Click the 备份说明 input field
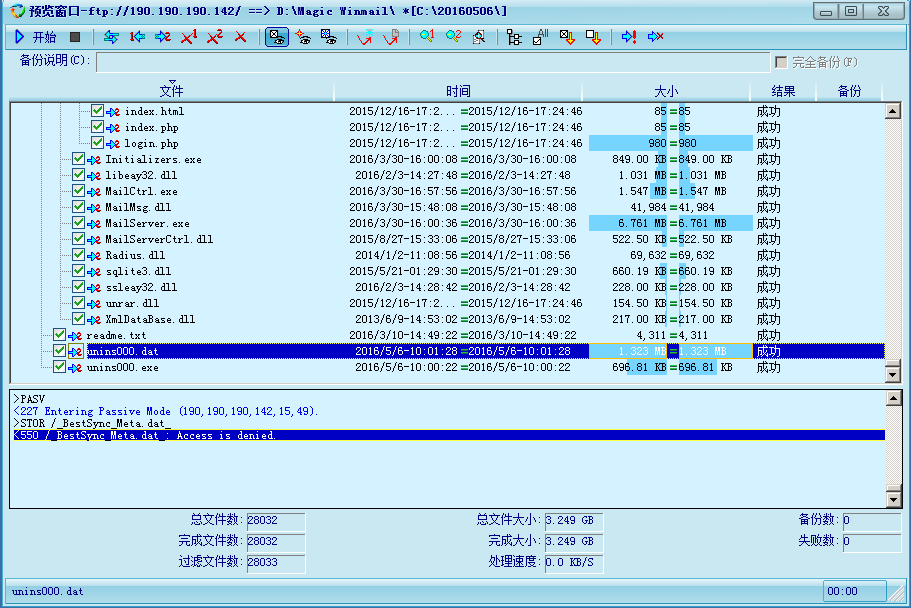 click(x=432, y=62)
